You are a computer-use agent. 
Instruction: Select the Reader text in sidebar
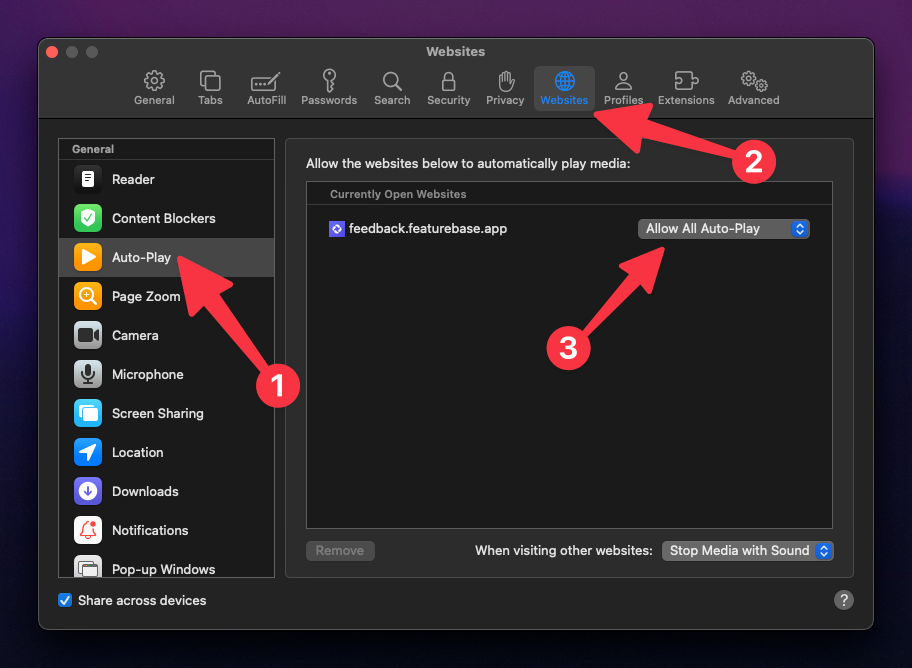click(133, 179)
